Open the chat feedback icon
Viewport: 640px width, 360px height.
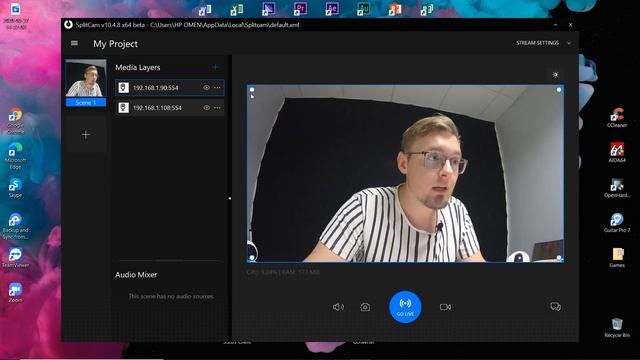555,307
